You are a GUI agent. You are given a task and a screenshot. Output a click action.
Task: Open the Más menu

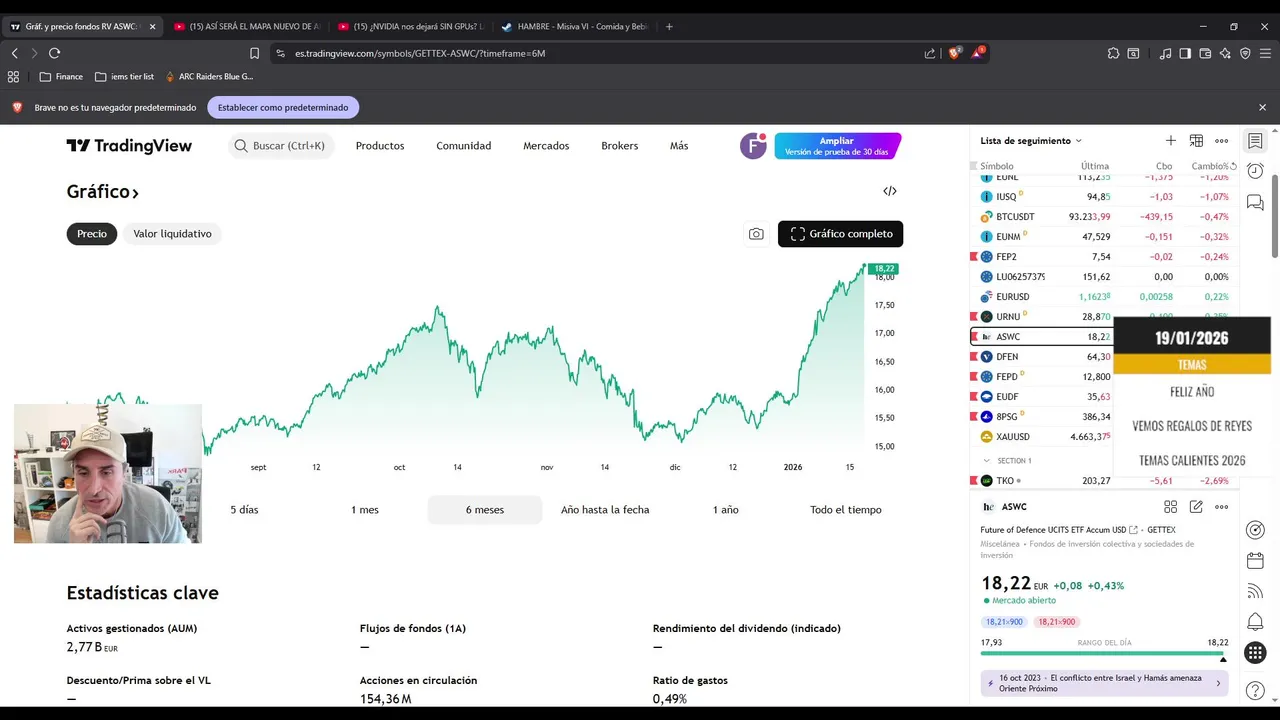pyautogui.click(x=679, y=146)
